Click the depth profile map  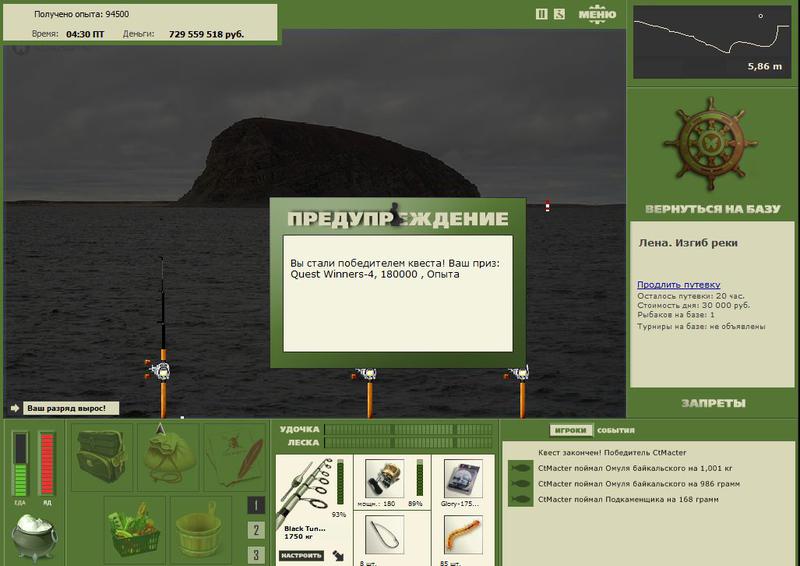click(712, 42)
